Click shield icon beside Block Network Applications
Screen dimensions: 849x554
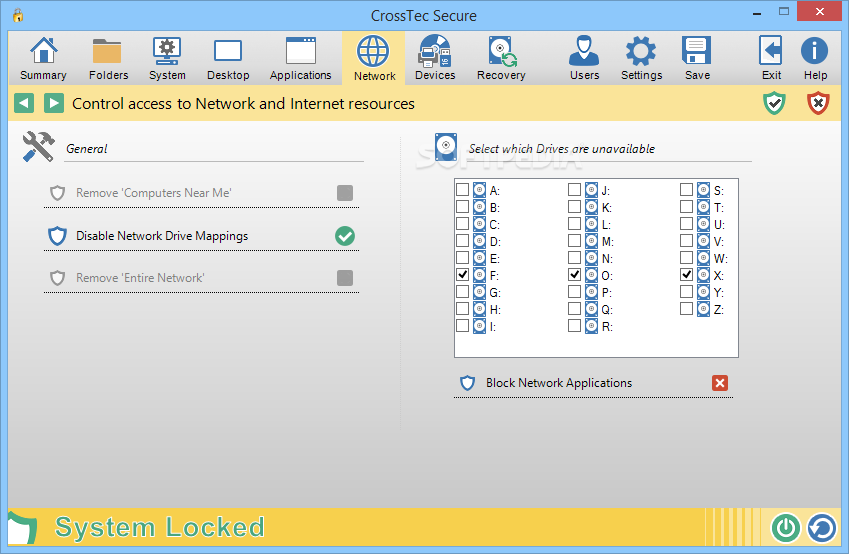[x=467, y=383]
